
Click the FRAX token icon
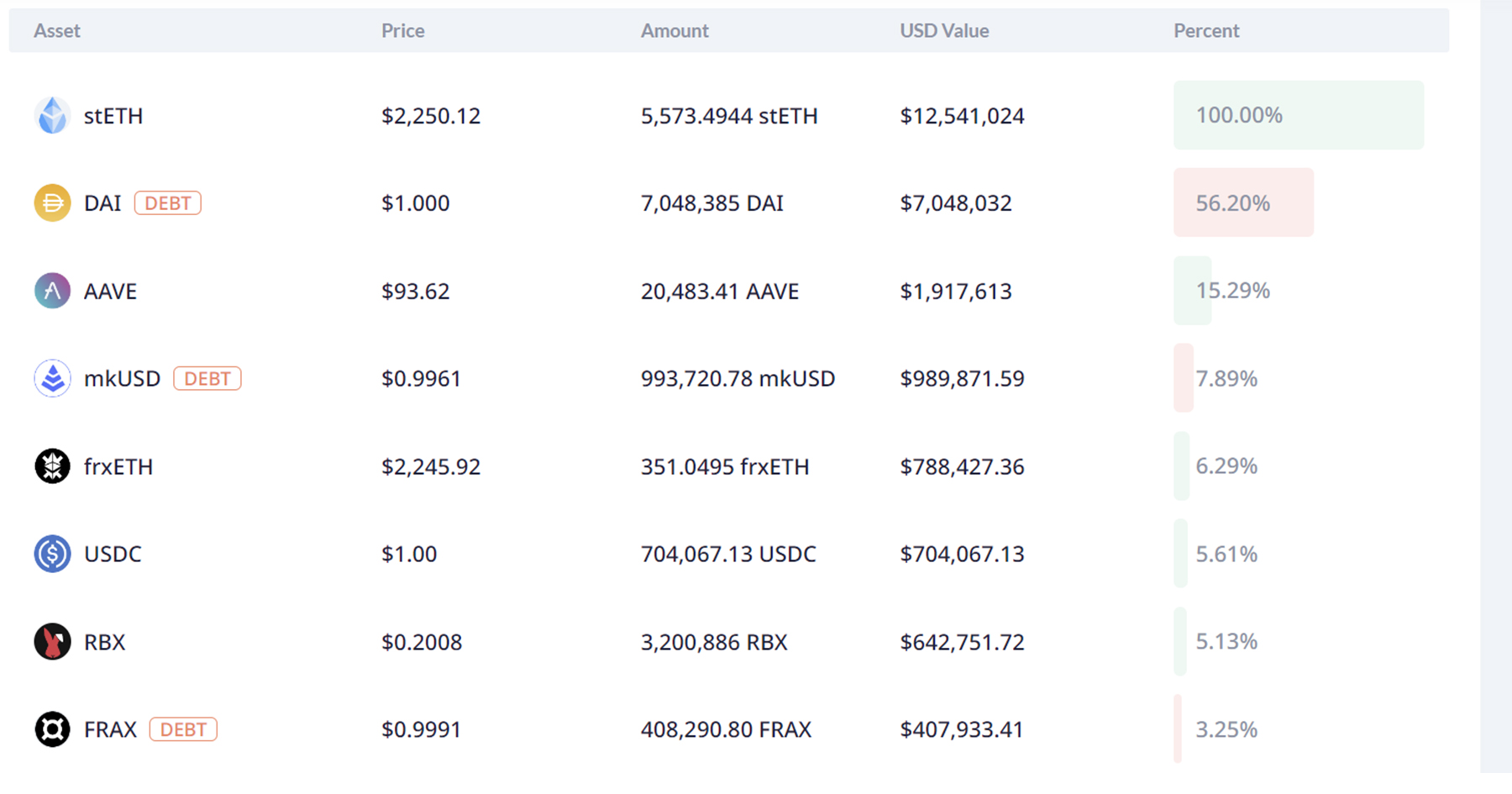point(52,729)
